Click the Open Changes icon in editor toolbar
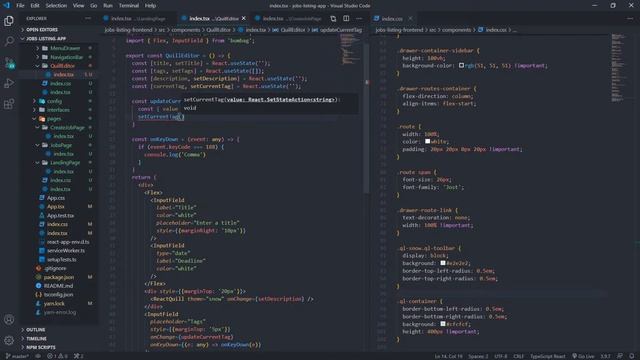Viewport: 640px width, 360px height. coord(333,18)
